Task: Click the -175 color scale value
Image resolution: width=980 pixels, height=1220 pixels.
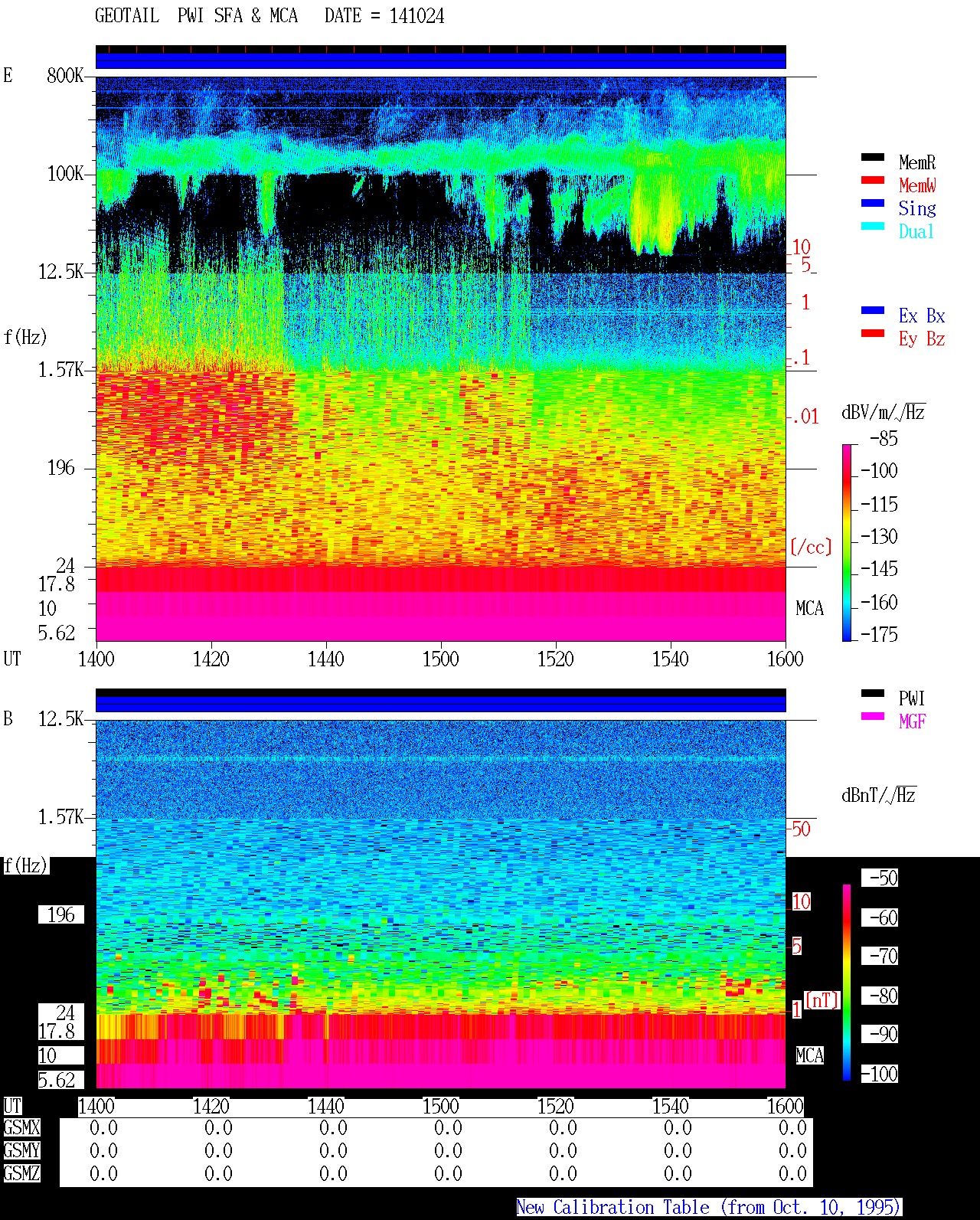Action: [879, 634]
